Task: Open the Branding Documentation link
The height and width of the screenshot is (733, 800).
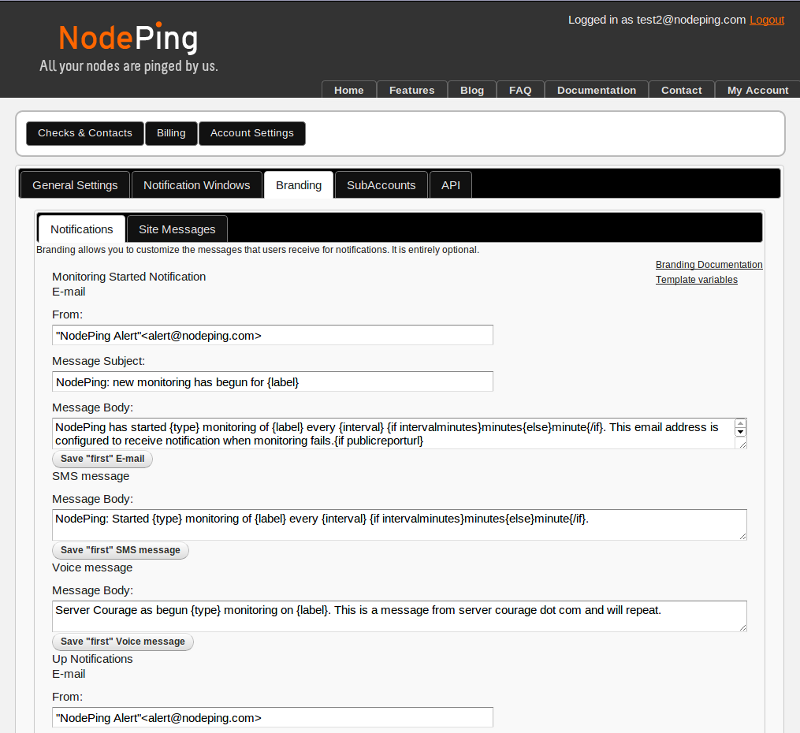Action: coord(709,265)
